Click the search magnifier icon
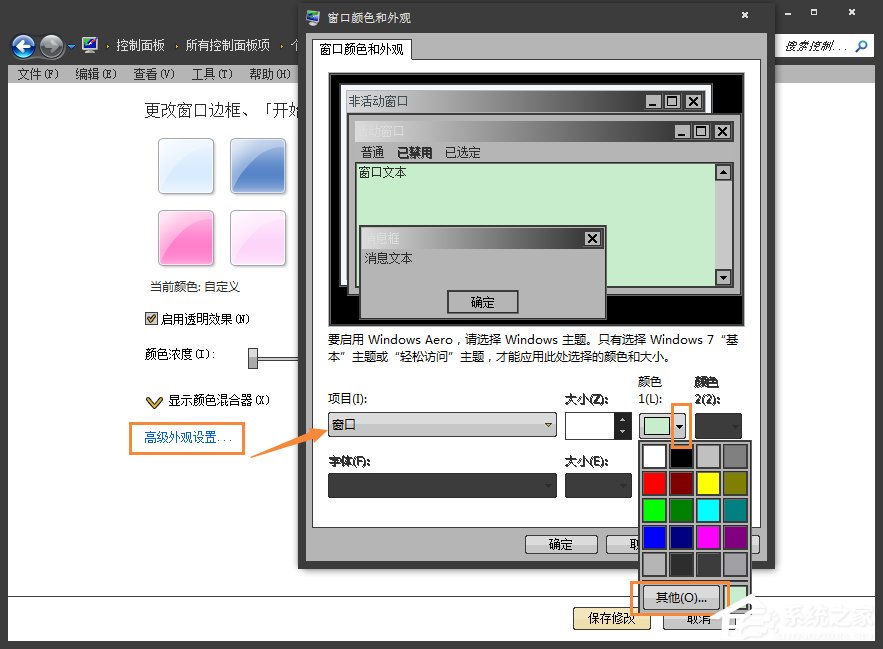Screen dimensions: 883x649 [861, 45]
